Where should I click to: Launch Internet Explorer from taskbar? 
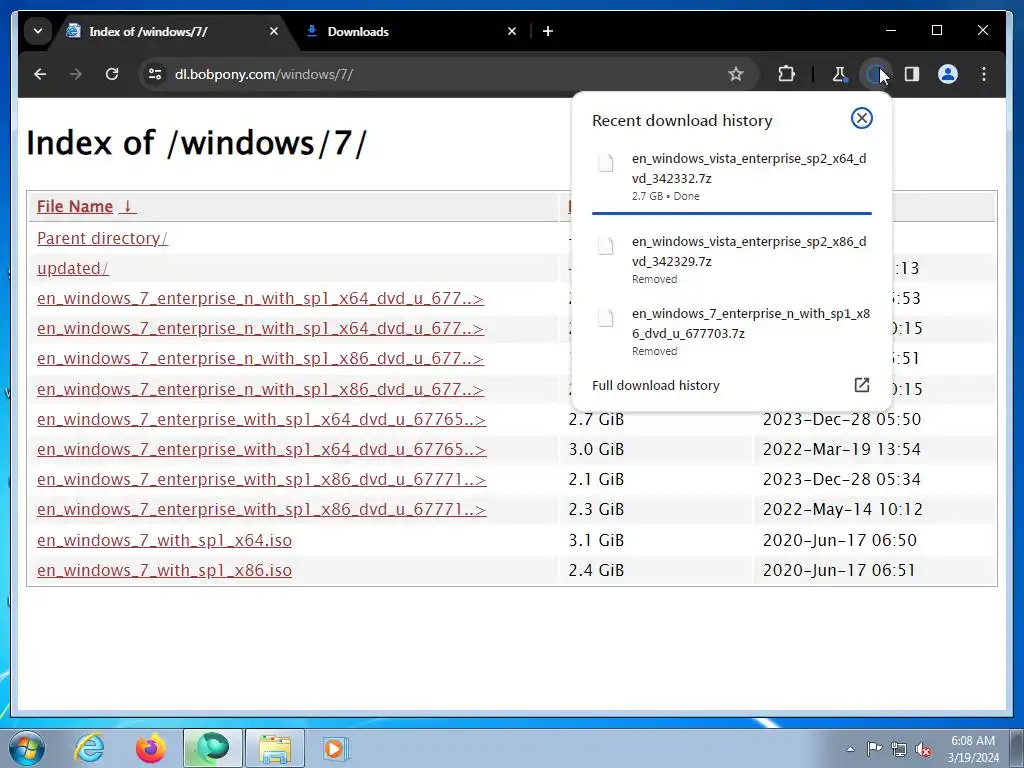(89, 748)
